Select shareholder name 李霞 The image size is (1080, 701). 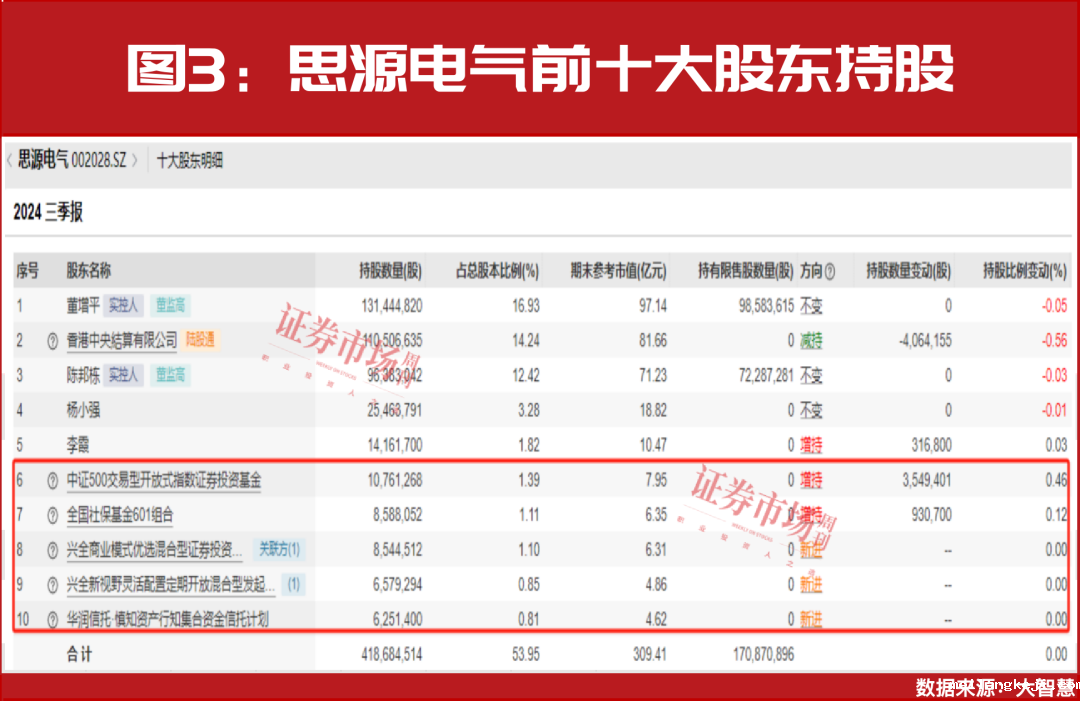pos(78,445)
